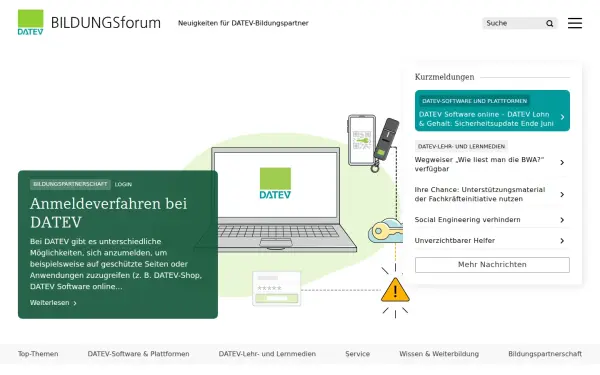Open Anmeldeverfahren bei DATEV headline
The height and width of the screenshot is (375, 600).
pyautogui.click(x=108, y=213)
